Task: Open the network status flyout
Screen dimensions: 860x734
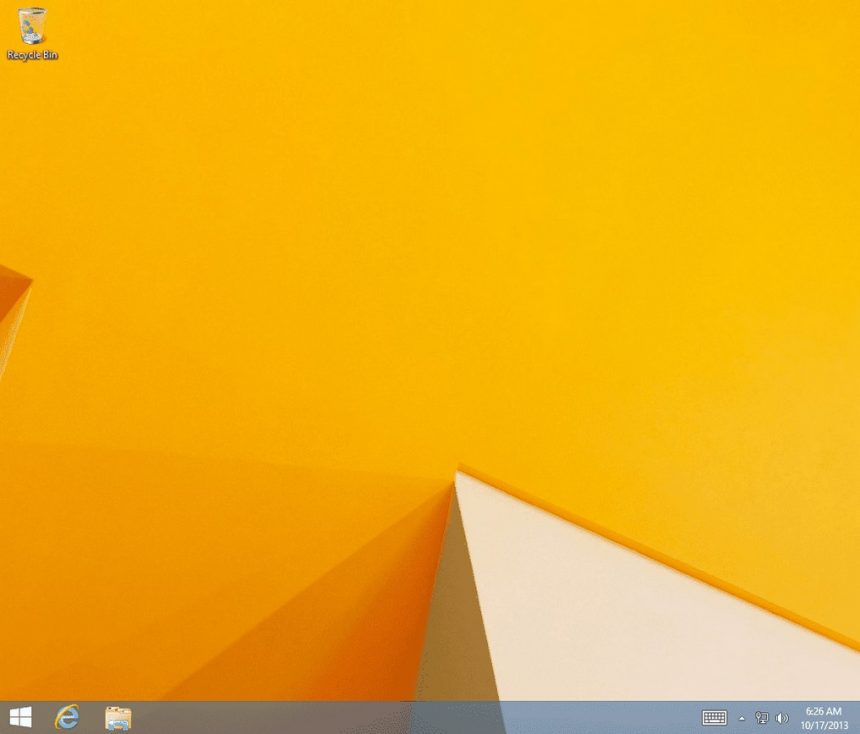Action: (x=762, y=717)
